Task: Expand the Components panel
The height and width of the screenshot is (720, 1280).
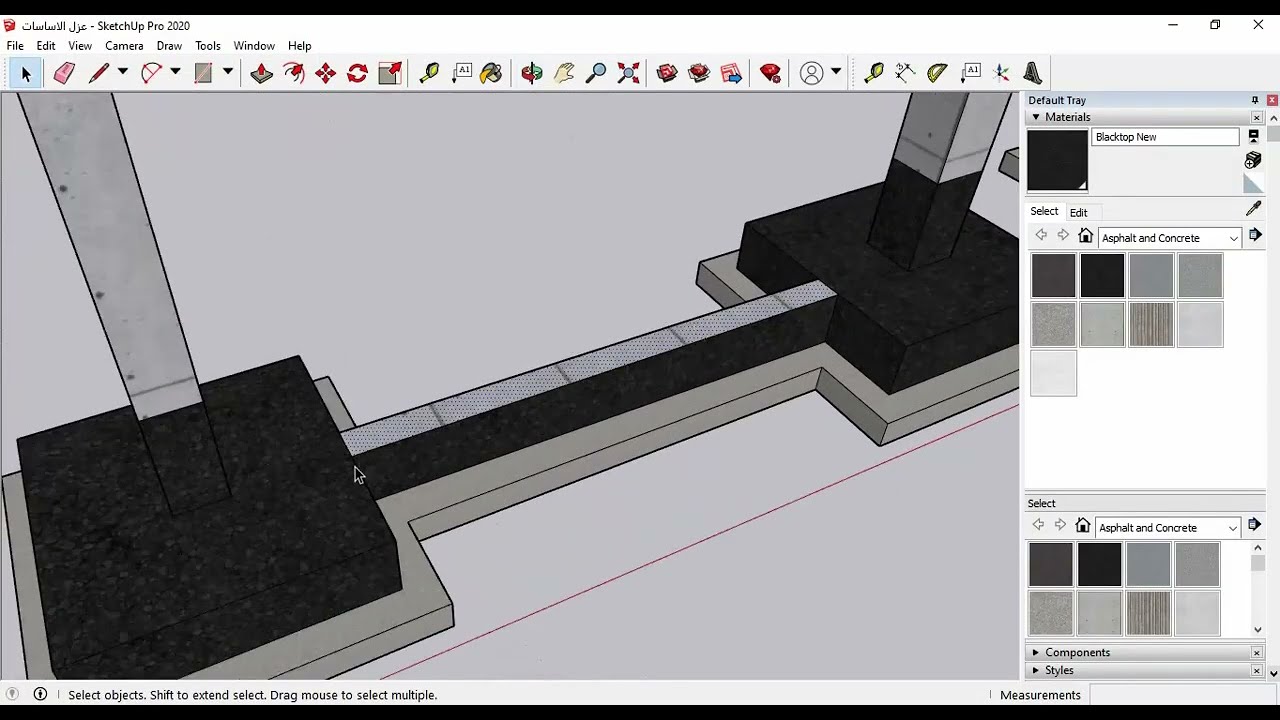Action: point(1077,652)
